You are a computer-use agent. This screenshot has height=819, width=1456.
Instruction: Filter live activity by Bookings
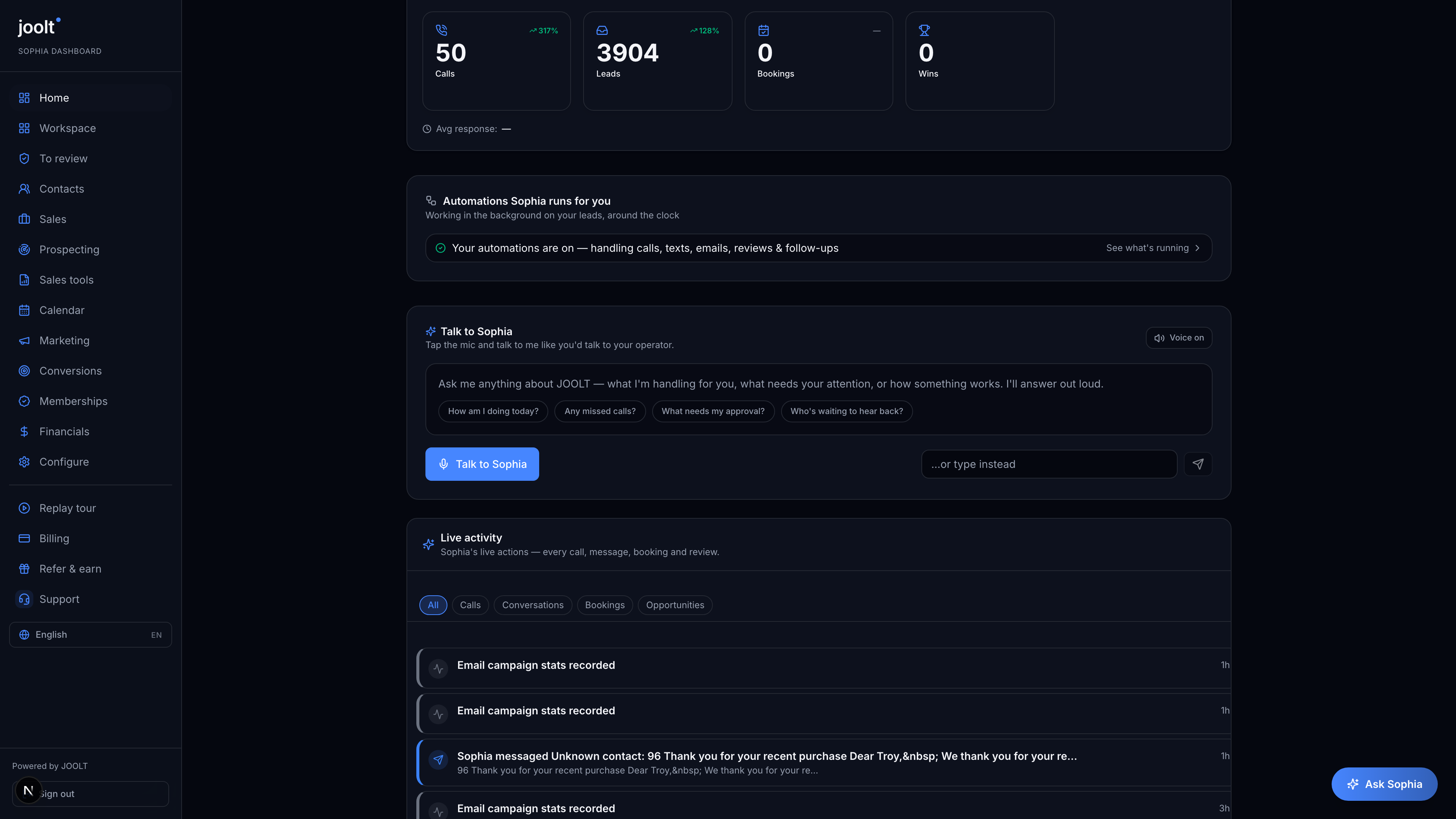tap(605, 606)
